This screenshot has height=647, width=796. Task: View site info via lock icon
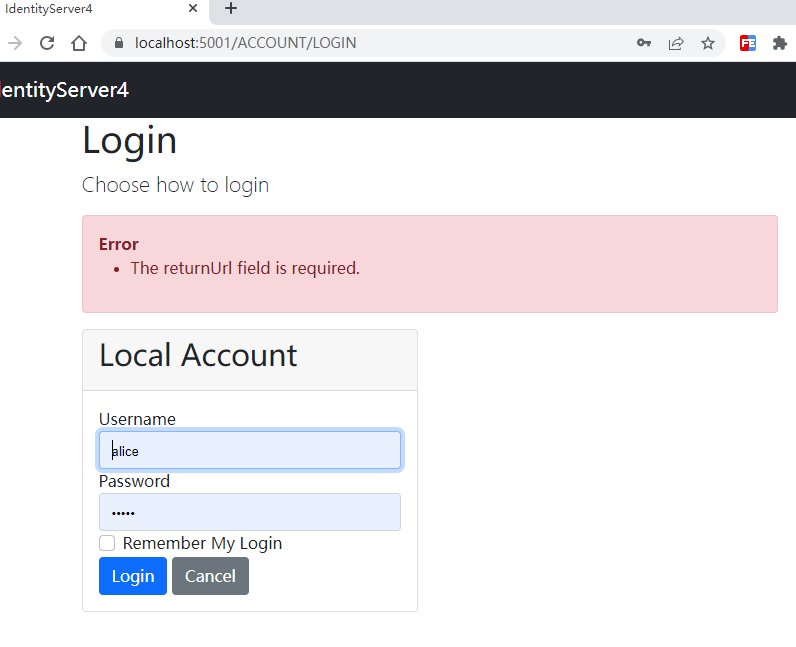pyautogui.click(x=119, y=43)
